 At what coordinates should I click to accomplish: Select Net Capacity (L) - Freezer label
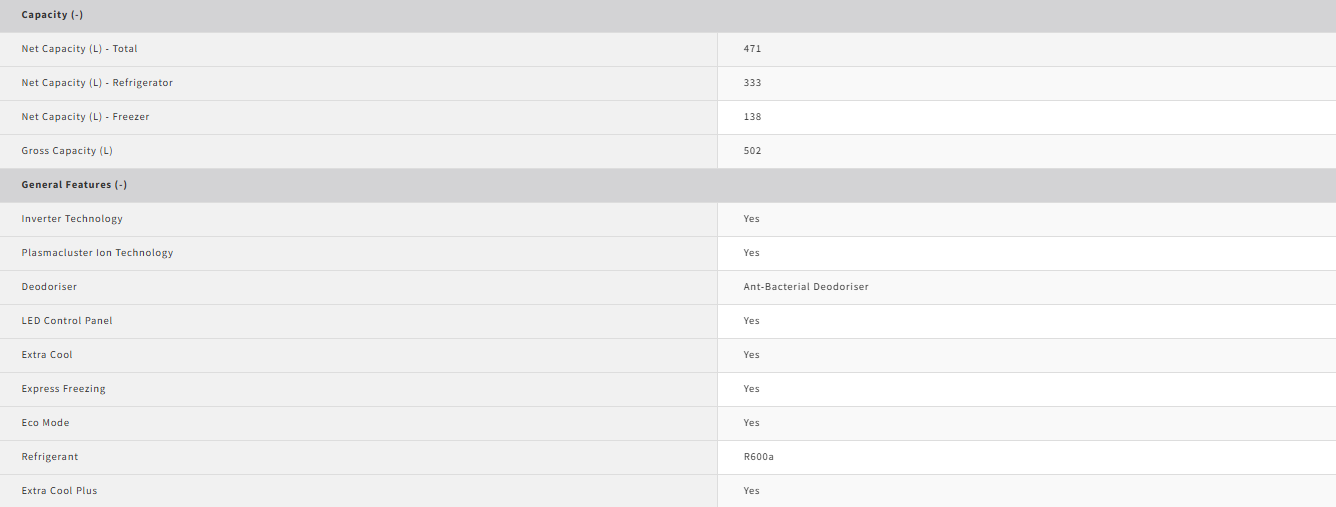85,117
